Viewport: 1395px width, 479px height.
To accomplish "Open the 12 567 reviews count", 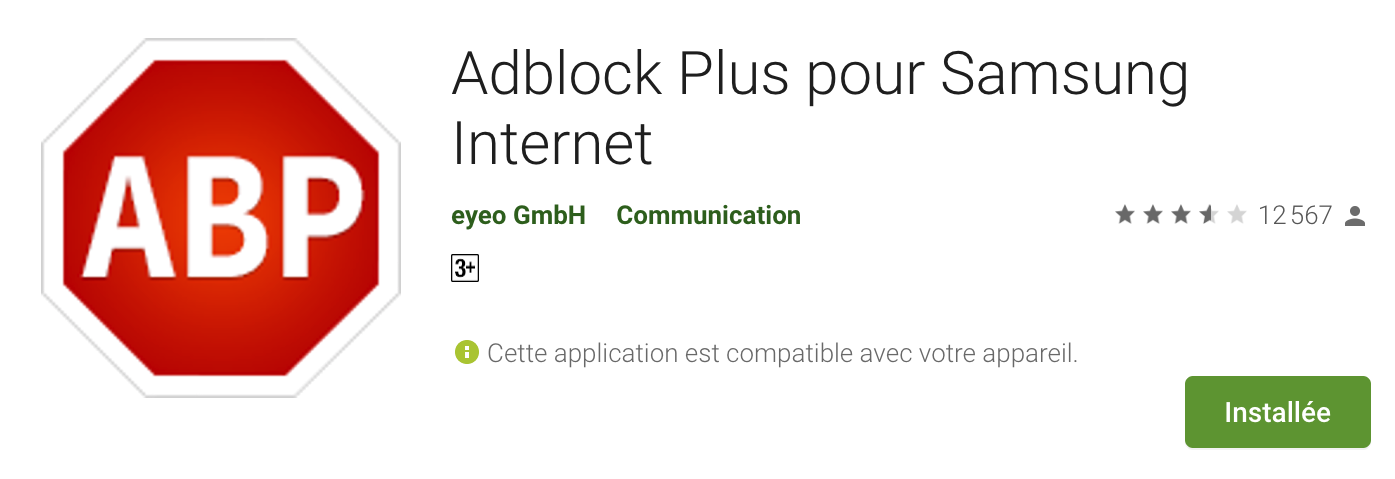I will click(1295, 215).
